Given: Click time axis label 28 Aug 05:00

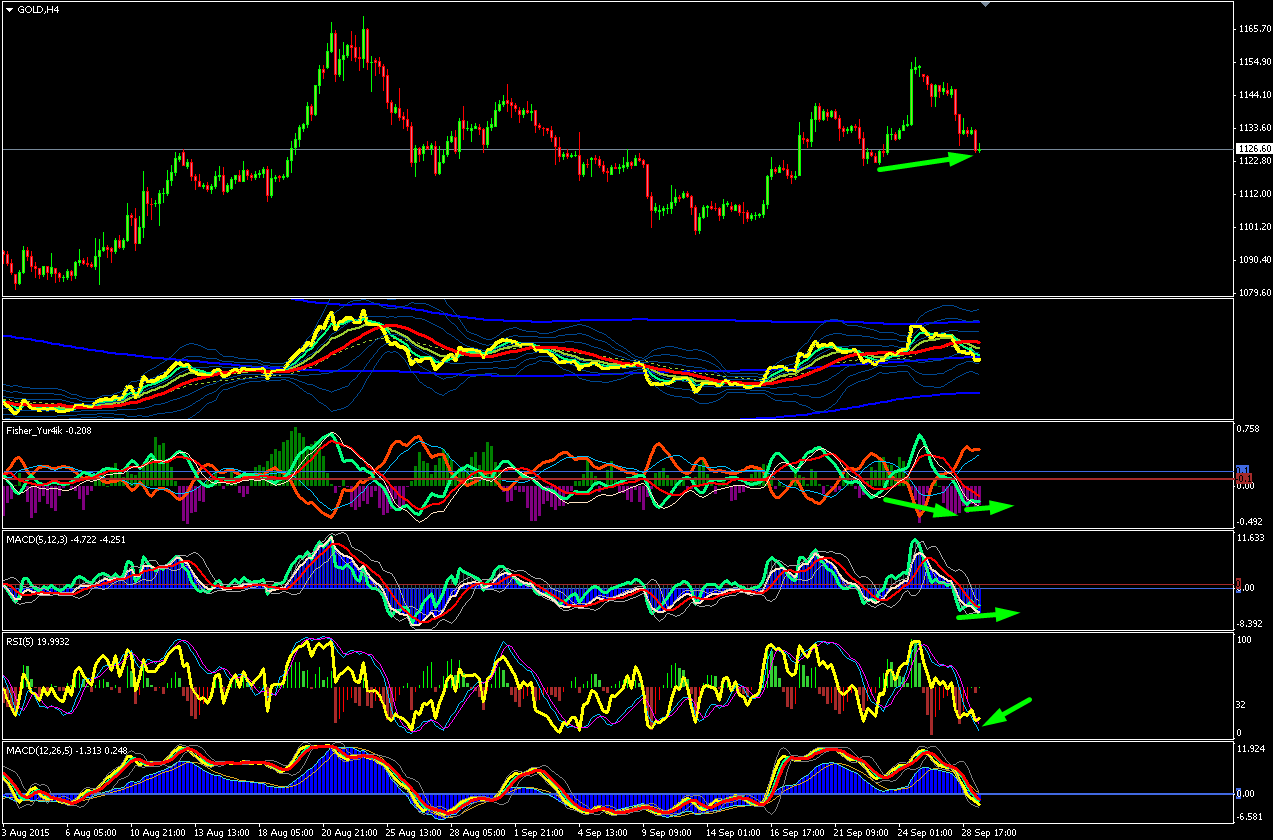Looking at the screenshot, I should click(x=478, y=832).
